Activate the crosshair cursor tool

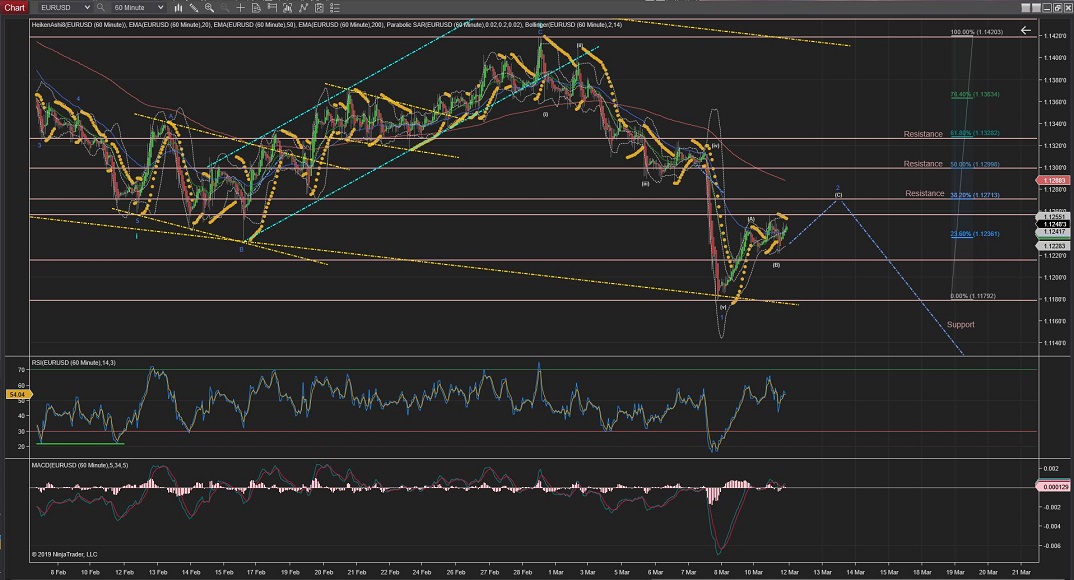[x=240, y=8]
